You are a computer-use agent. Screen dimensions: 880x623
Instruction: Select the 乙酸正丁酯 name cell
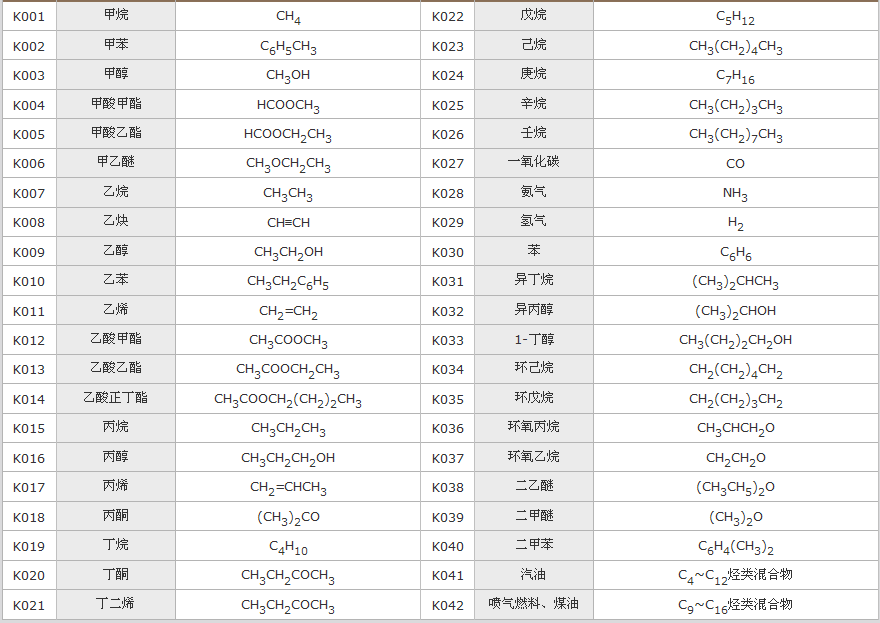pos(116,399)
